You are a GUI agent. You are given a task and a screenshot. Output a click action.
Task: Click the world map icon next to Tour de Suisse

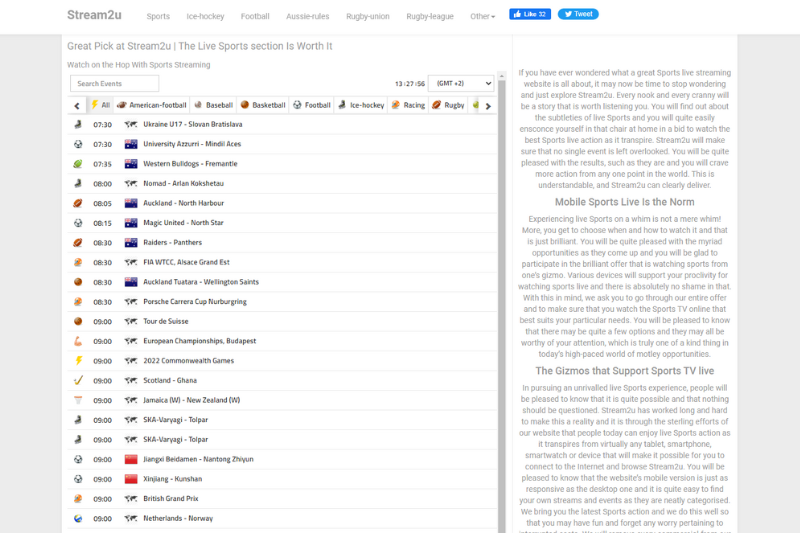[131, 322]
